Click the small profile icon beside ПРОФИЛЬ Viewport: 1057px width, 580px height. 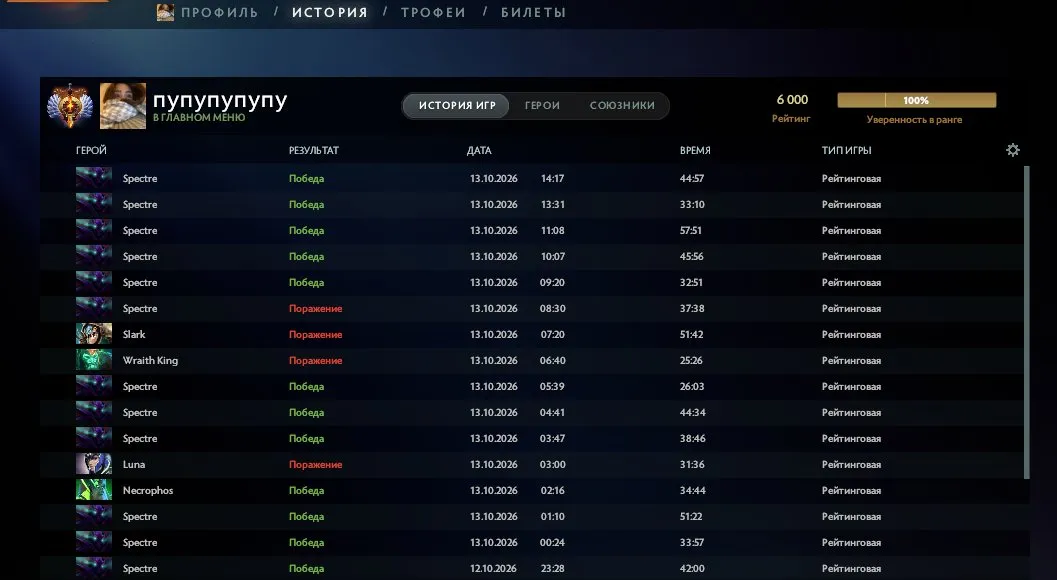pos(165,12)
